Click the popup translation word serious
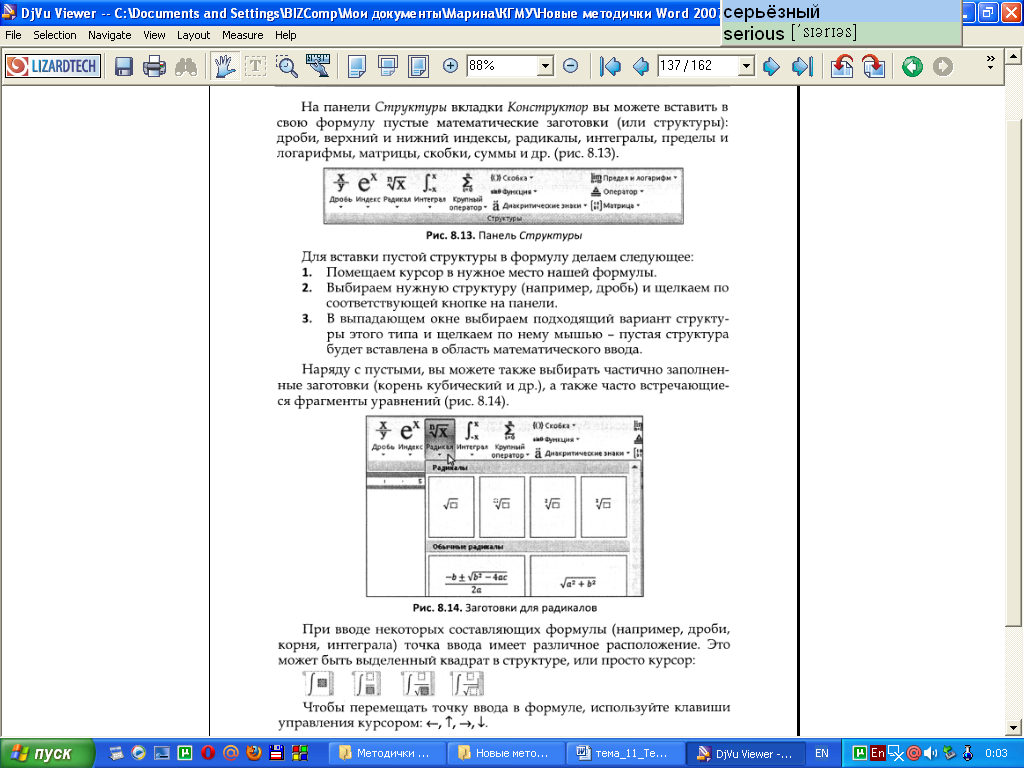The height and width of the screenshot is (768, 1024). pos(753,34)
